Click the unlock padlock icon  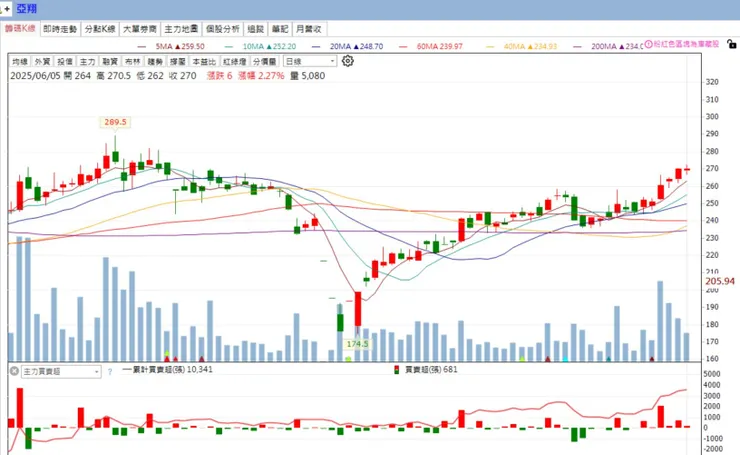732,44
